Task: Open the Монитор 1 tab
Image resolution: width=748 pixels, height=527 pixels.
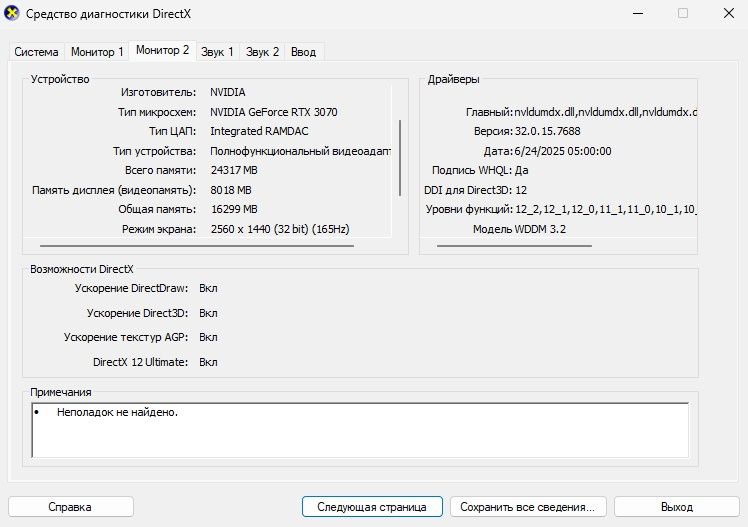Action: click(97, 52)
